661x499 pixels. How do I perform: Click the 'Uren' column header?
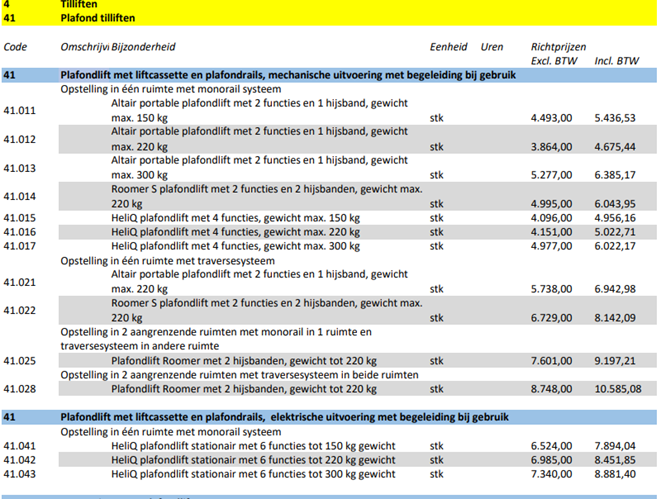492,47
